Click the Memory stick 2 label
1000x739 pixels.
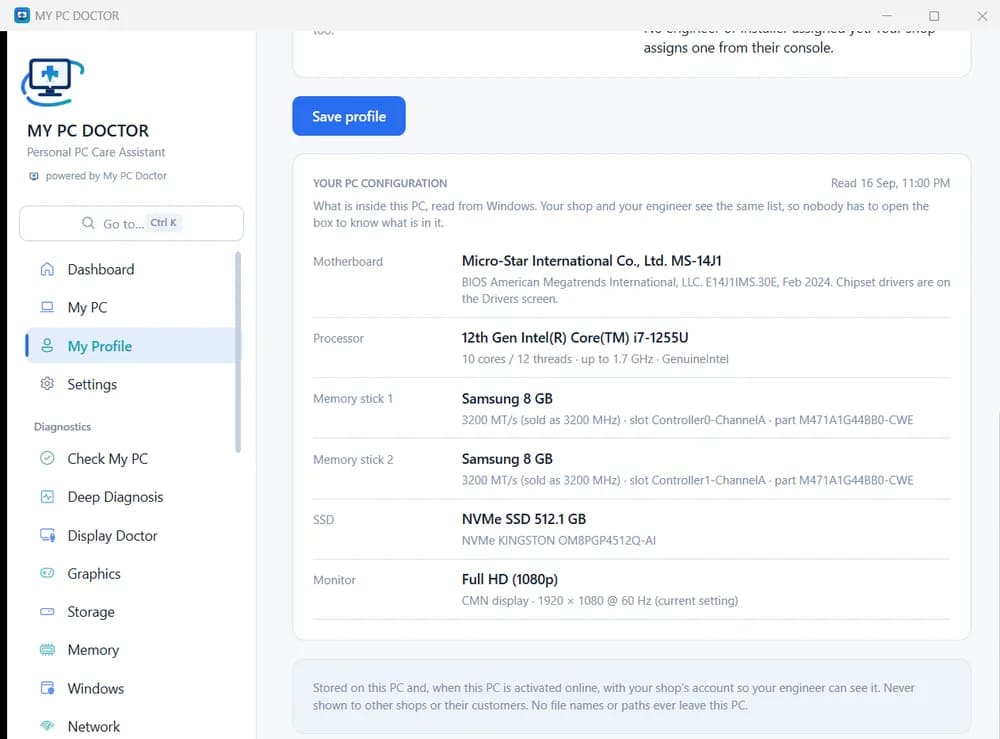pos(353,460)
